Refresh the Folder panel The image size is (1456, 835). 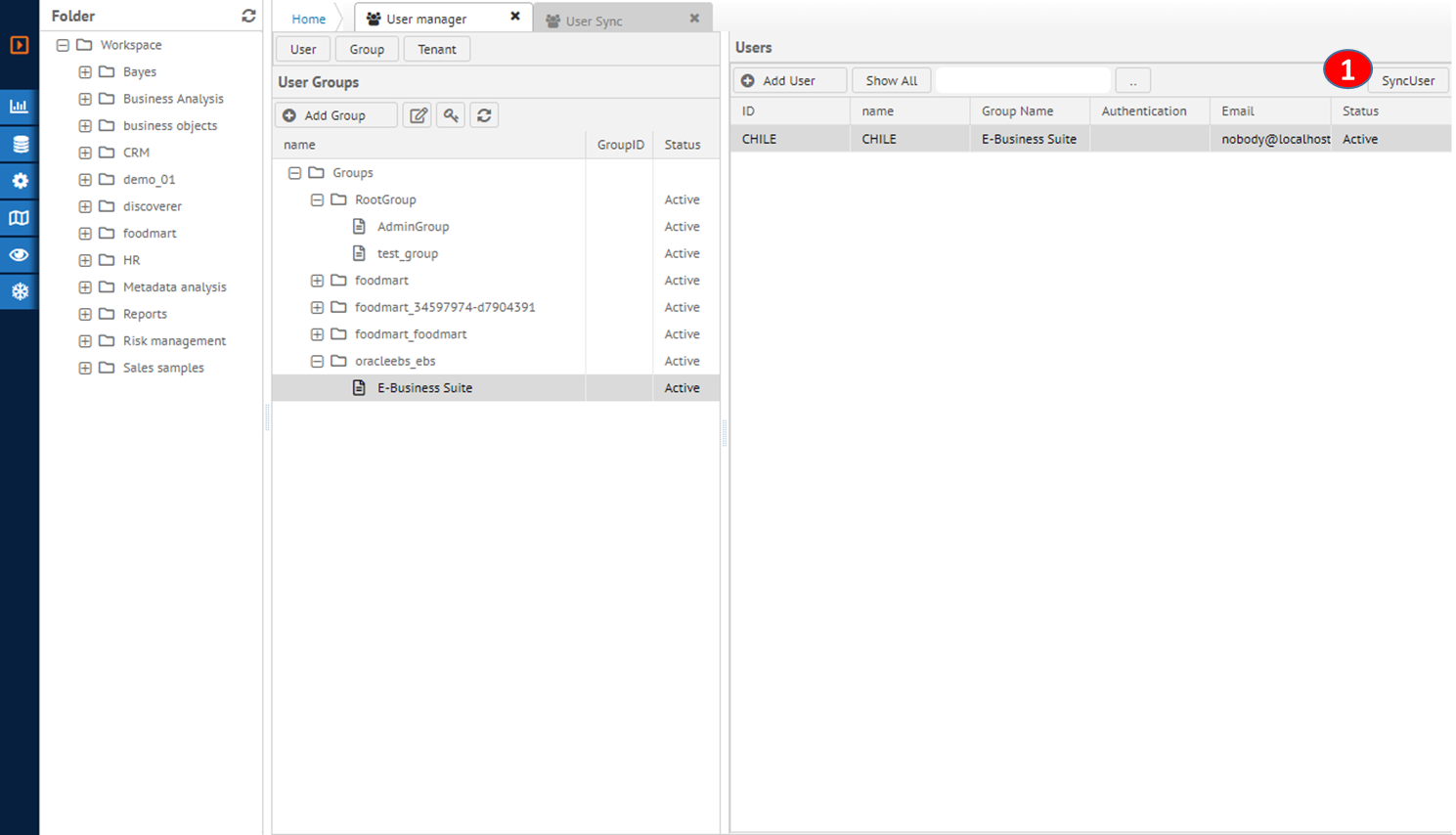coord(248,16)
